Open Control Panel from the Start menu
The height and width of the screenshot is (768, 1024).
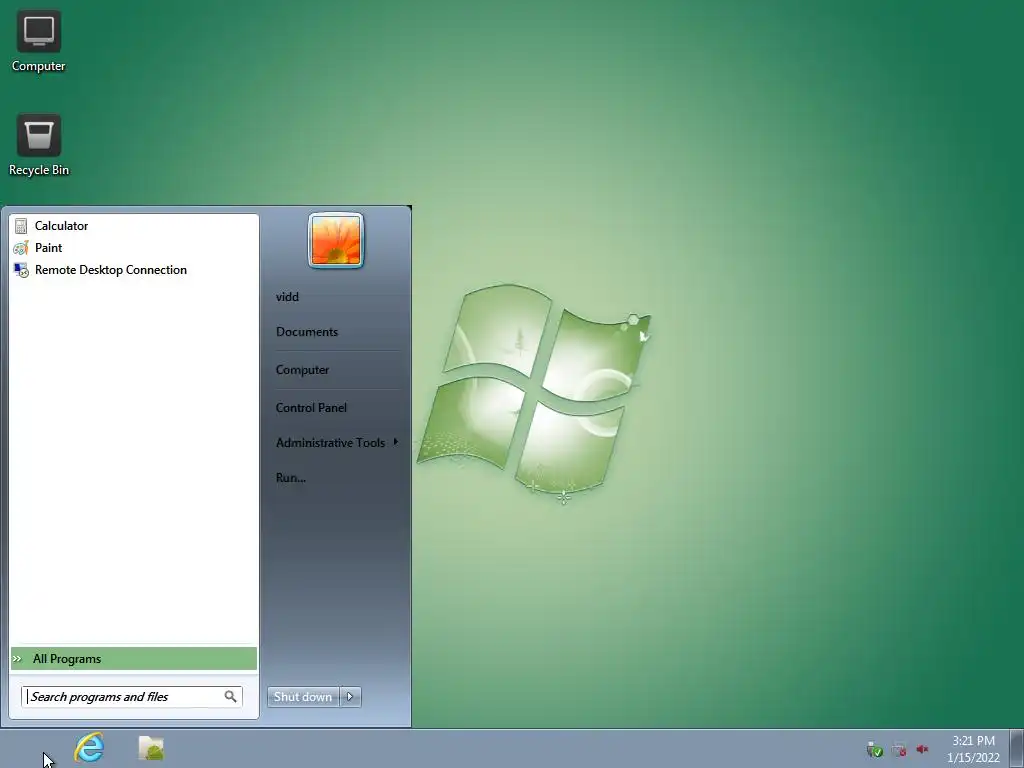[x=311, y=408]
